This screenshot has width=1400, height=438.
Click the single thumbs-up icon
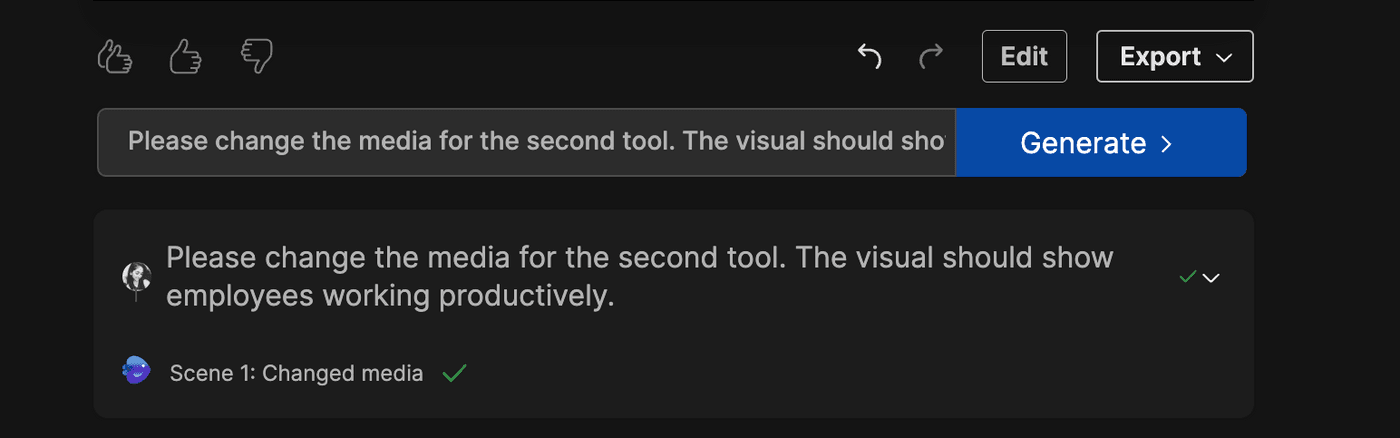[x=185, y=57]
